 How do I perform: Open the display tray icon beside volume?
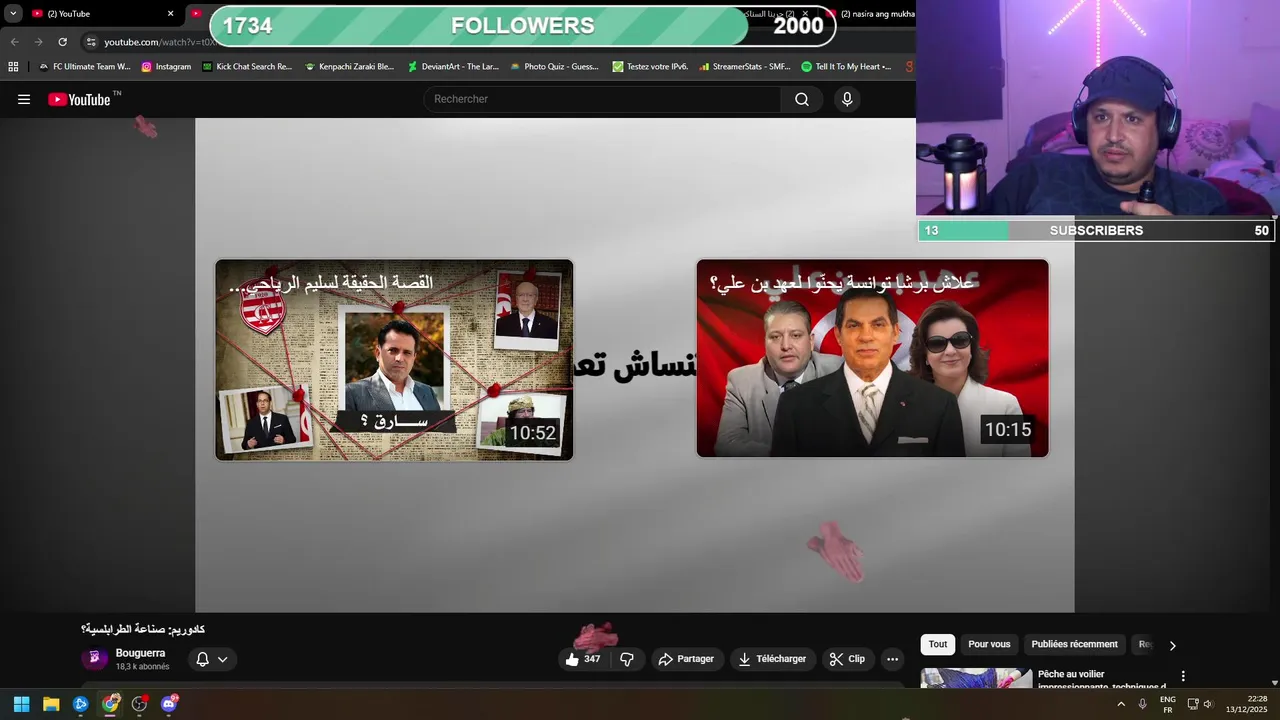click(1192, 704)
